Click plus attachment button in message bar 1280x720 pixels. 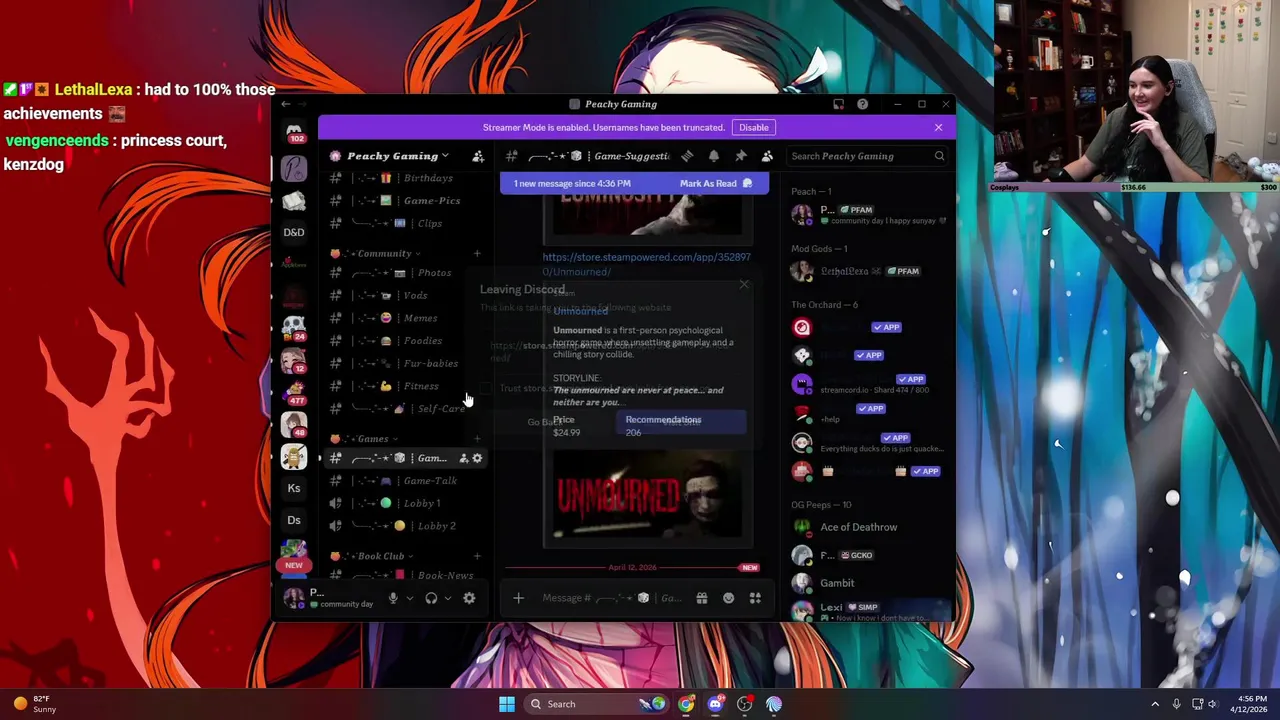518,598
